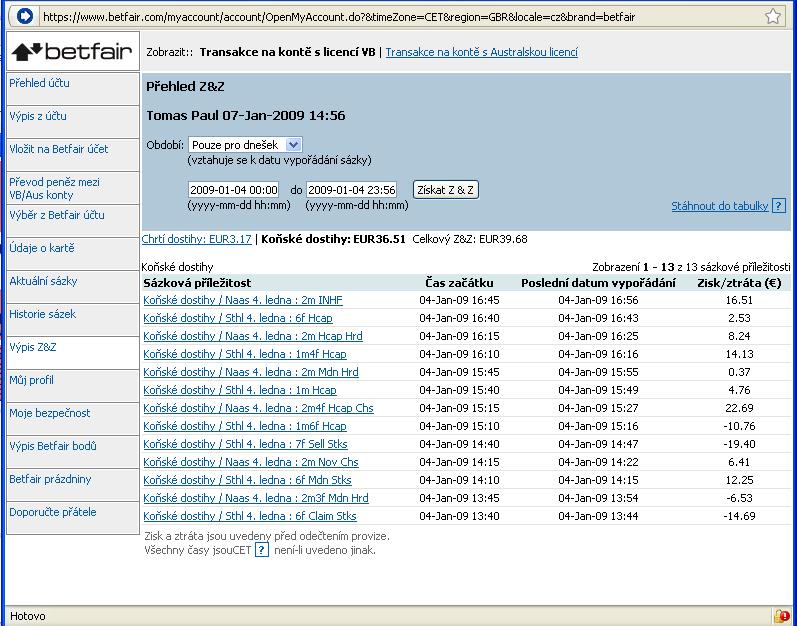Open CET timezone help question mark icon
The height and width of the screenshot is (626, 797).
[262, 550]
